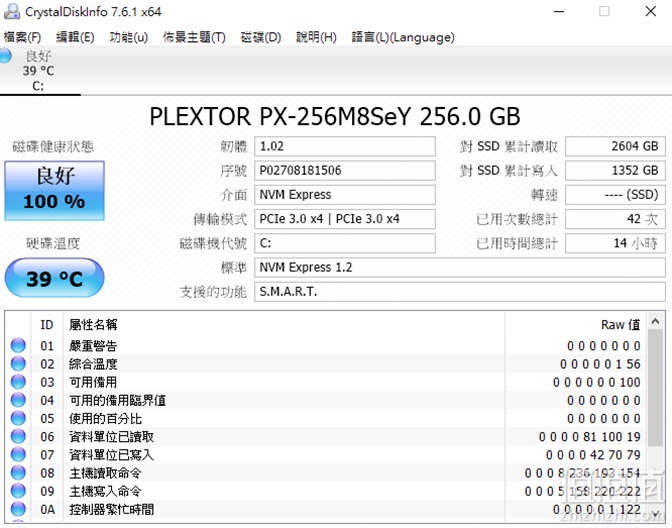
Task: Click status circle for attribute 03 可用備用
Action: click(x=18, y=382)
